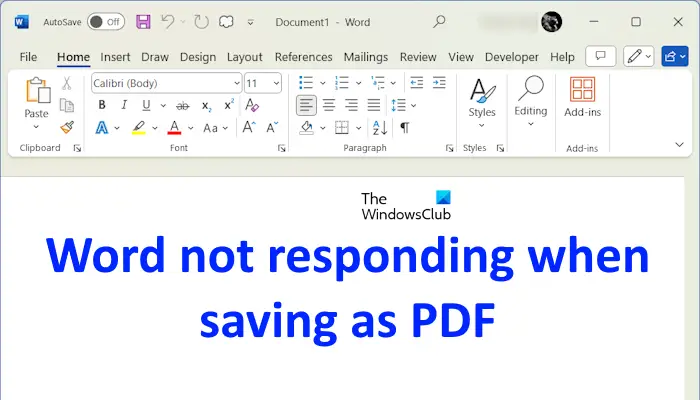Click the Undo arrow icon
This screenshot has width=700, height=400.
[168, 21]
